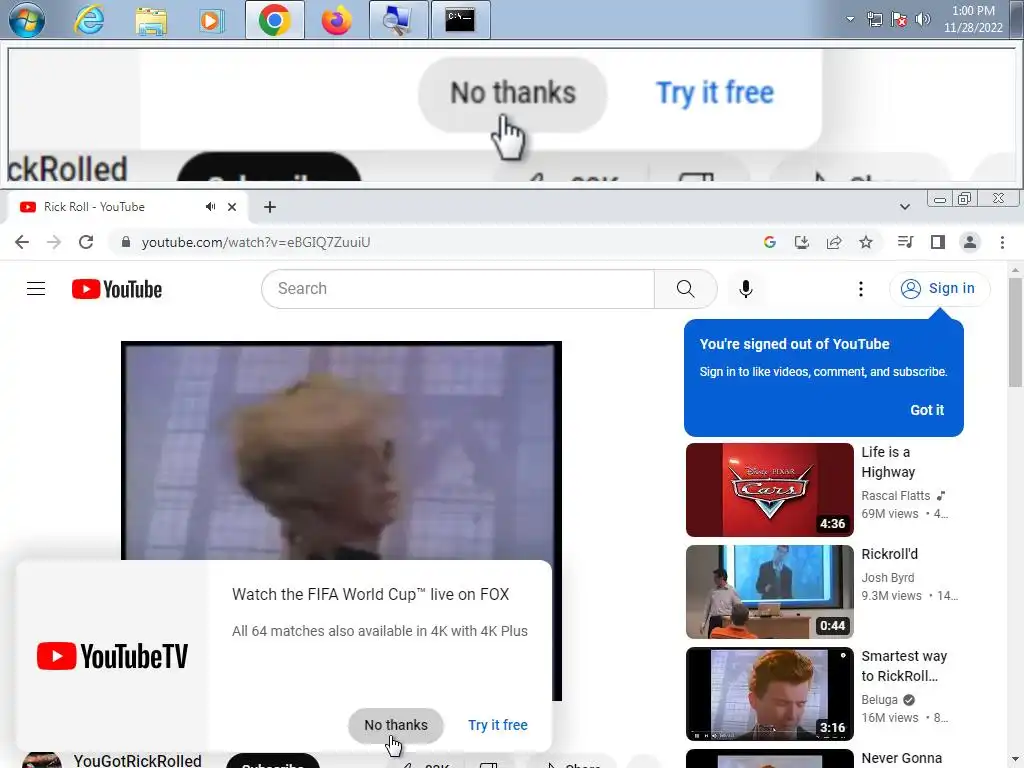Open the Rickroll'd video thumbnail
The width and height of the screenshot is (1024, 768).
point(770,592)
